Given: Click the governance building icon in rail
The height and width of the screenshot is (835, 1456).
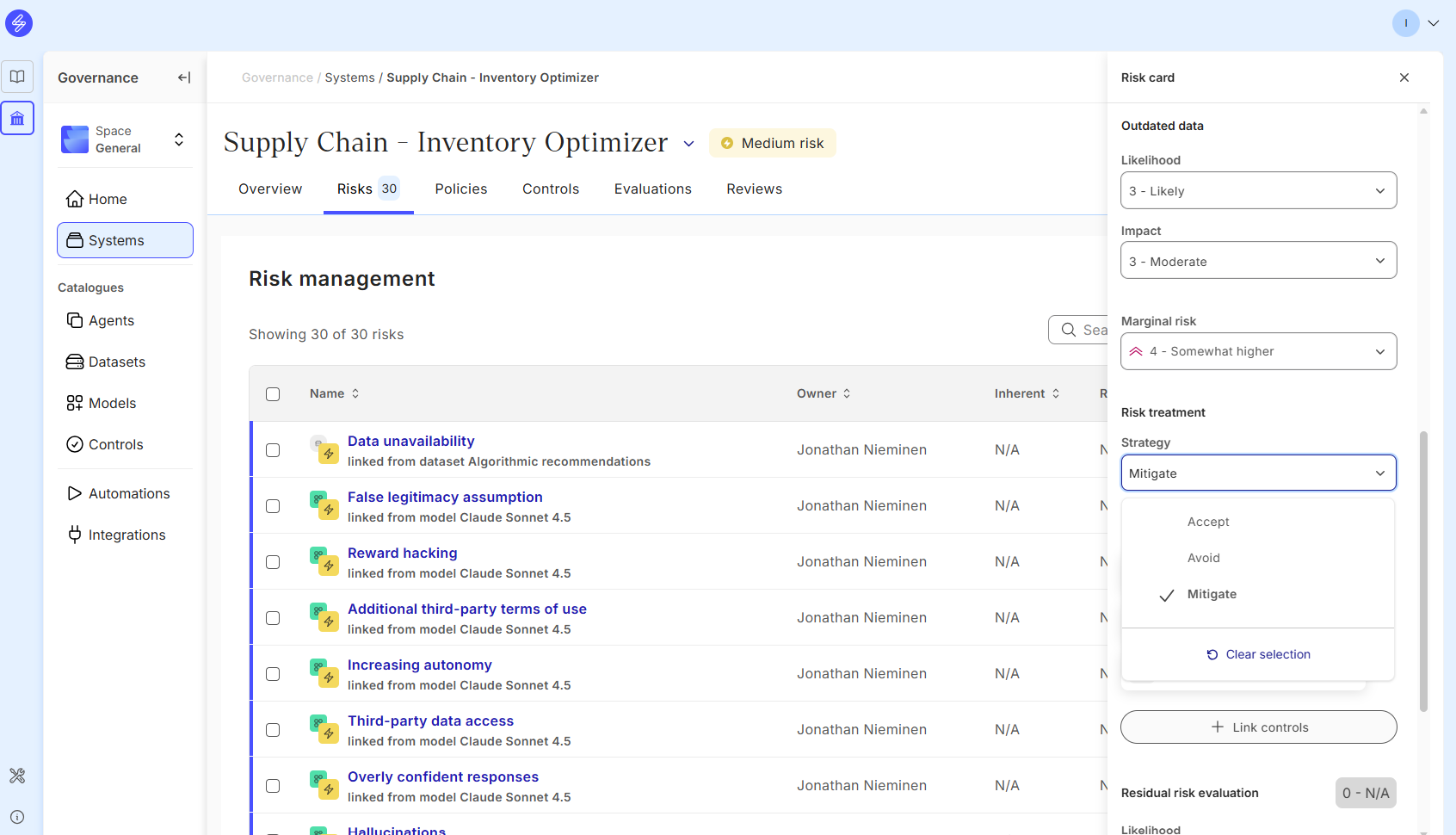Looking at the screenshot, I should pos(17,118).
